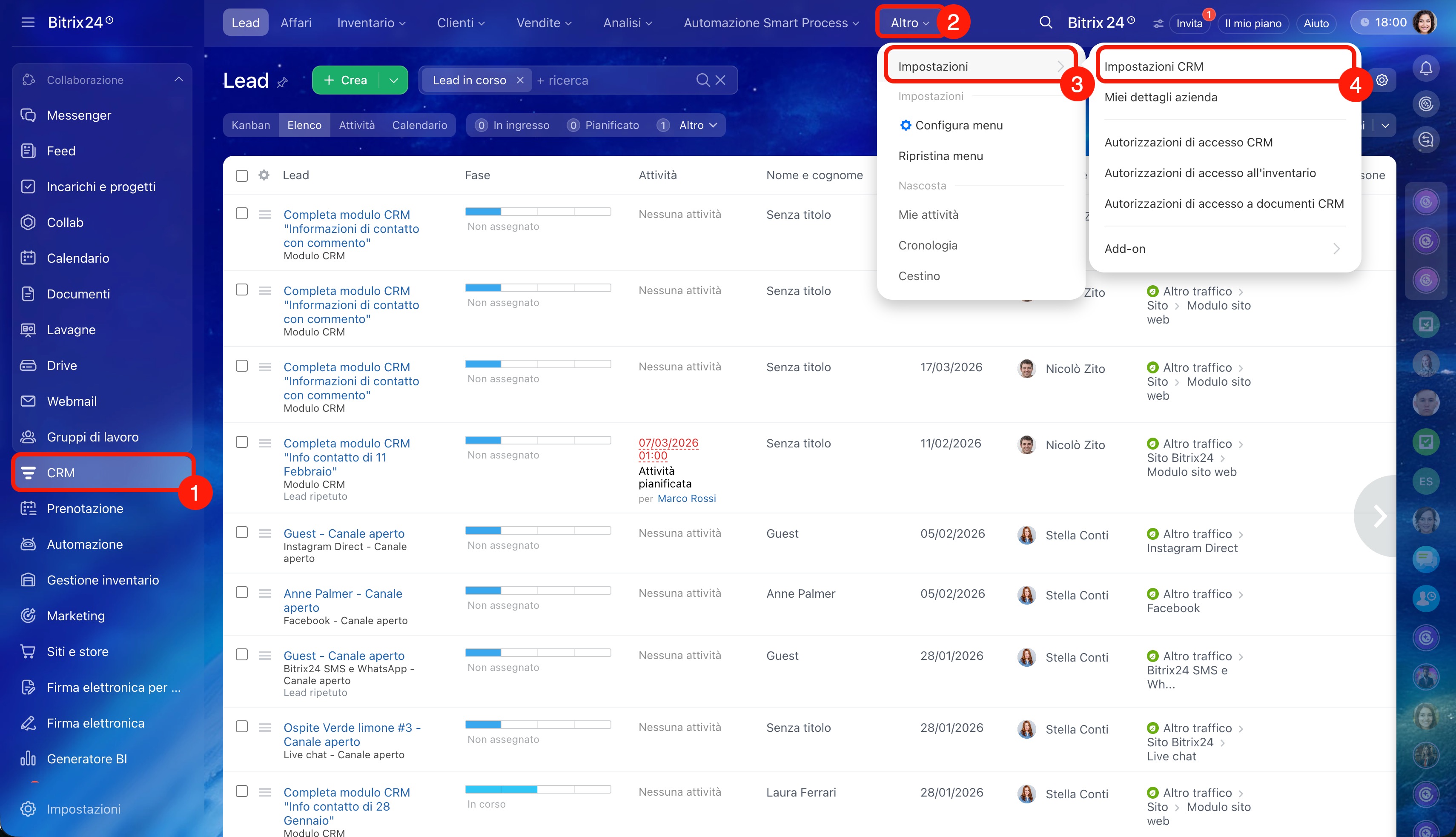Screen dimensions: 1456x837
Task: Check the Anne Palmer lead row checkbox
Action: pyautogui.click(x=241, y=592)
